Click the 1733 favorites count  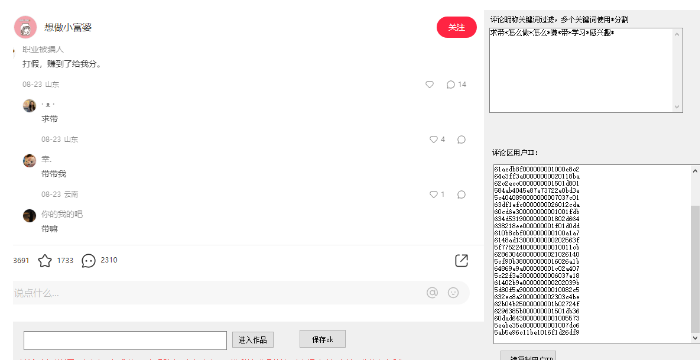coord(65,260)
